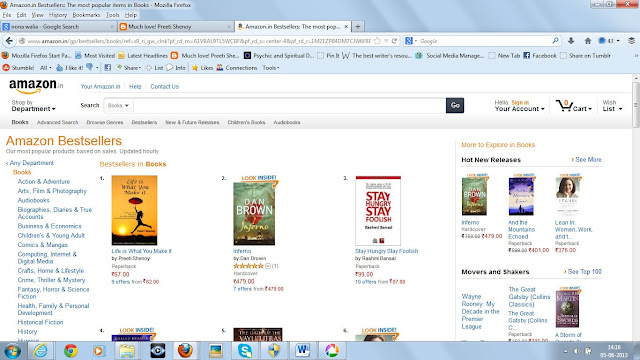Click the Go search button
This screenshot has width=640, height=360.
click(455, 105)
